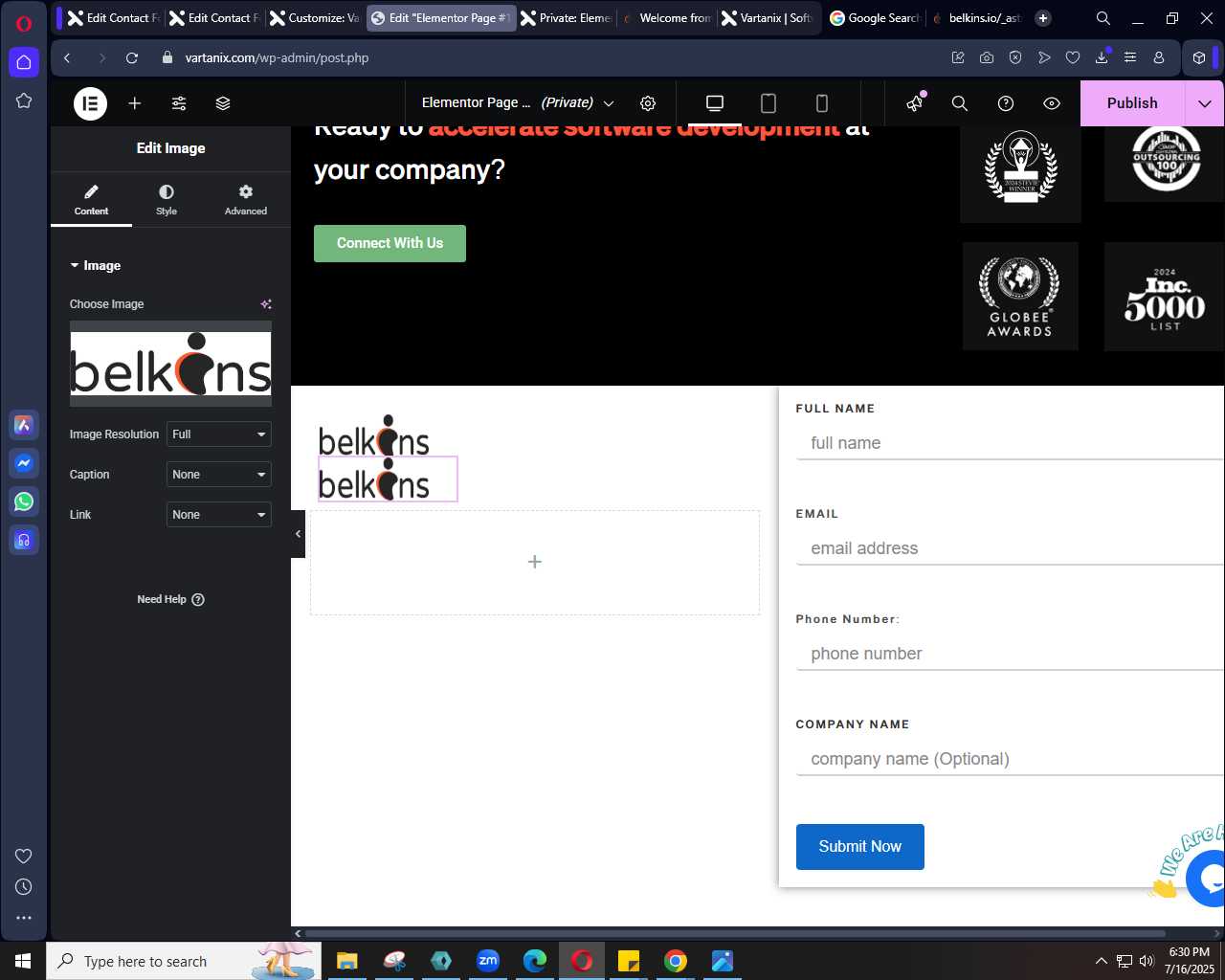Open the chat bubble widget
Viewport: 1225px width, 980px height.
point(1208,878)
